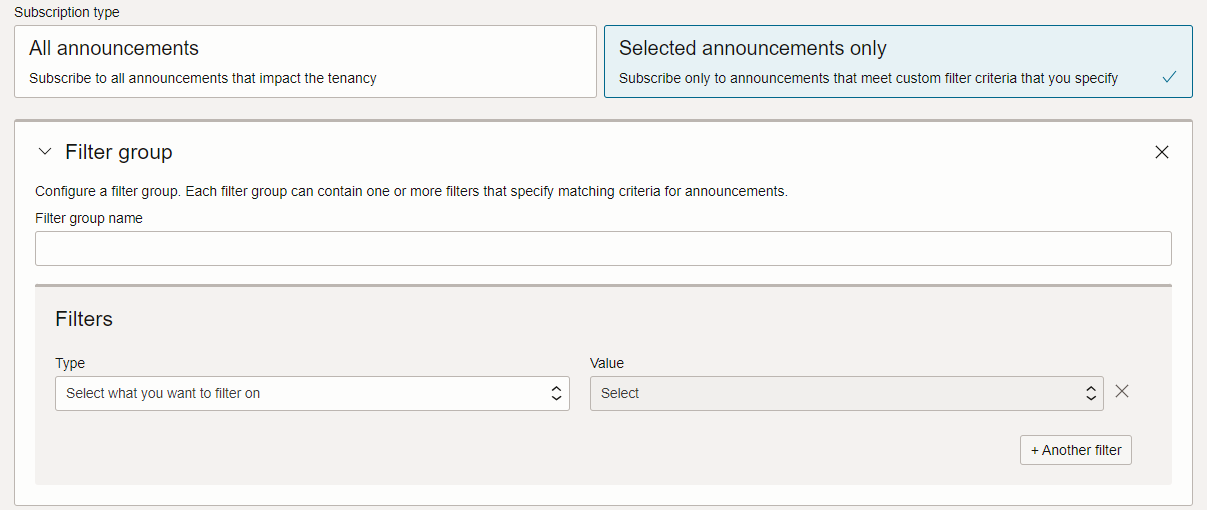Select the All announcements subscription card

(x=305, y=61)
